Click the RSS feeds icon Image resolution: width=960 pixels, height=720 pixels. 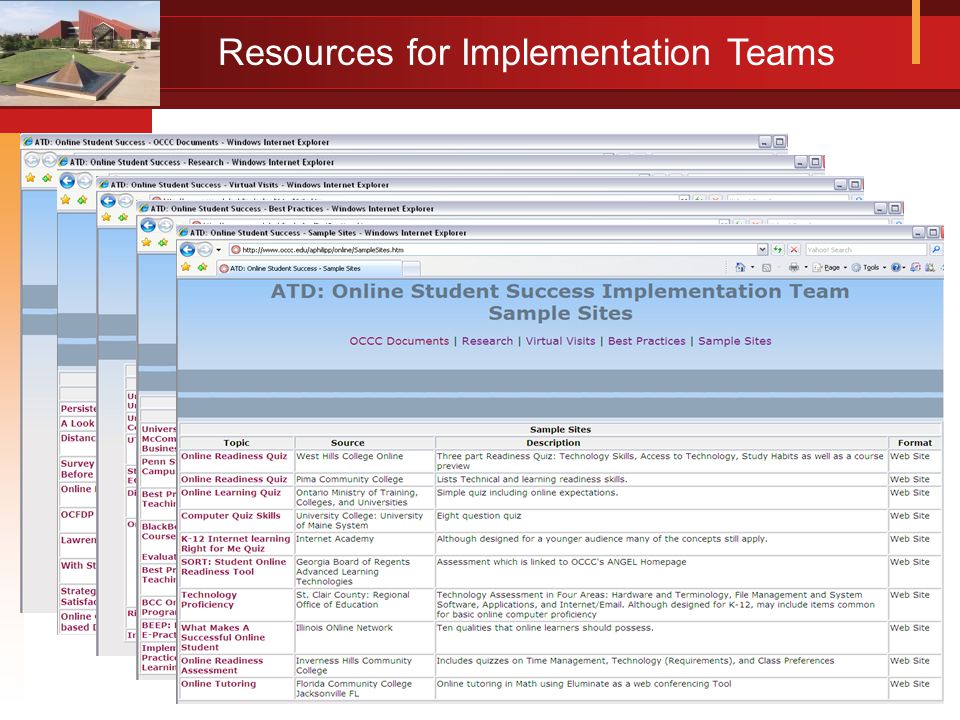766,268
